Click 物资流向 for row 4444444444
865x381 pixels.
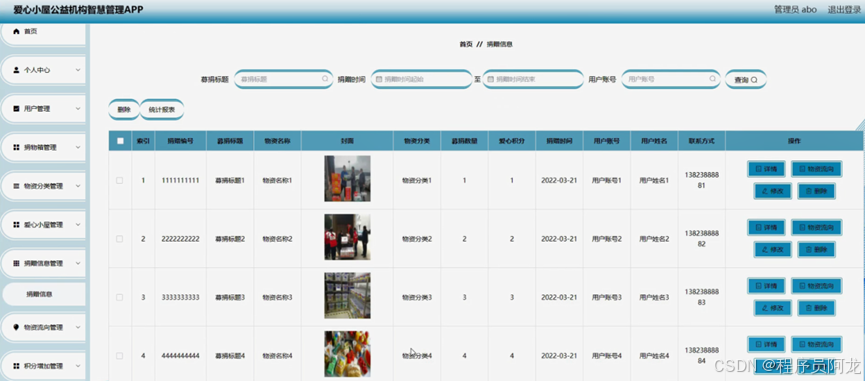tap(816, 345)
